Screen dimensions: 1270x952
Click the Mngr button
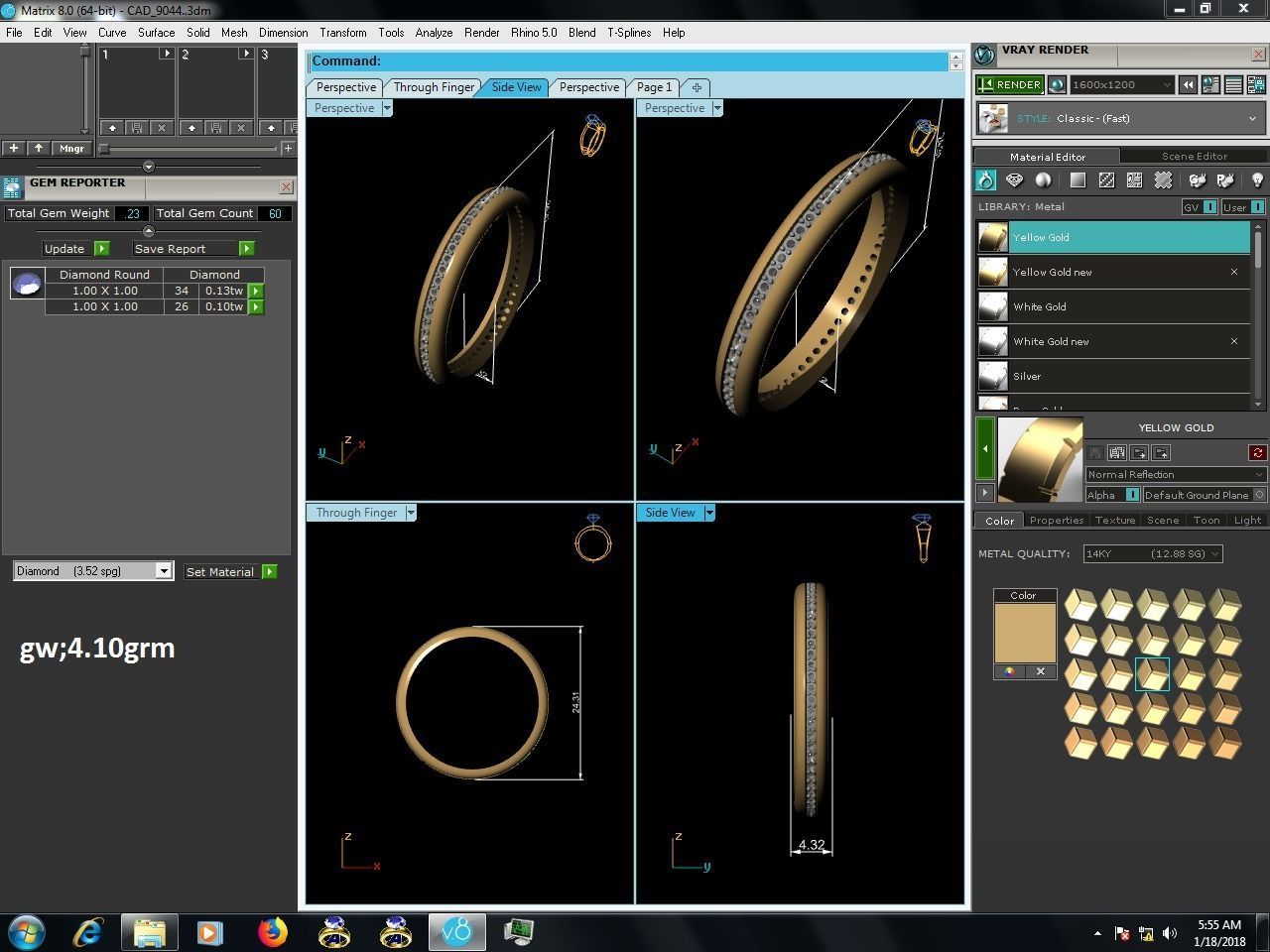[71, 149]
